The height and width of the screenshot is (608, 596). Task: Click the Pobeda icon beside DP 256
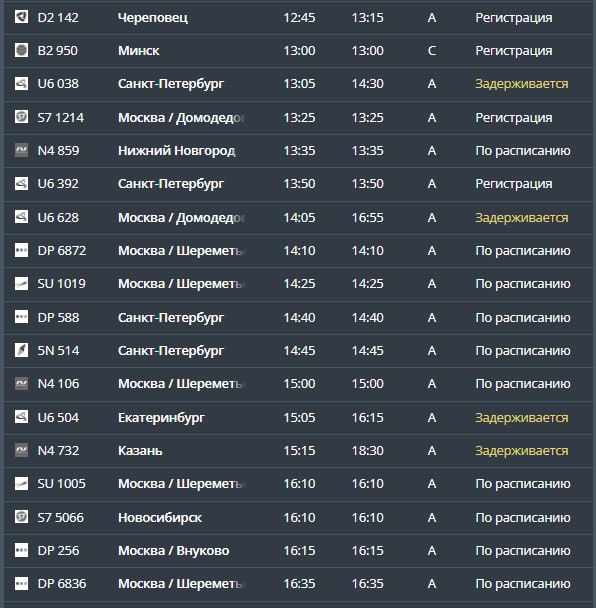(x=21, y=550)
